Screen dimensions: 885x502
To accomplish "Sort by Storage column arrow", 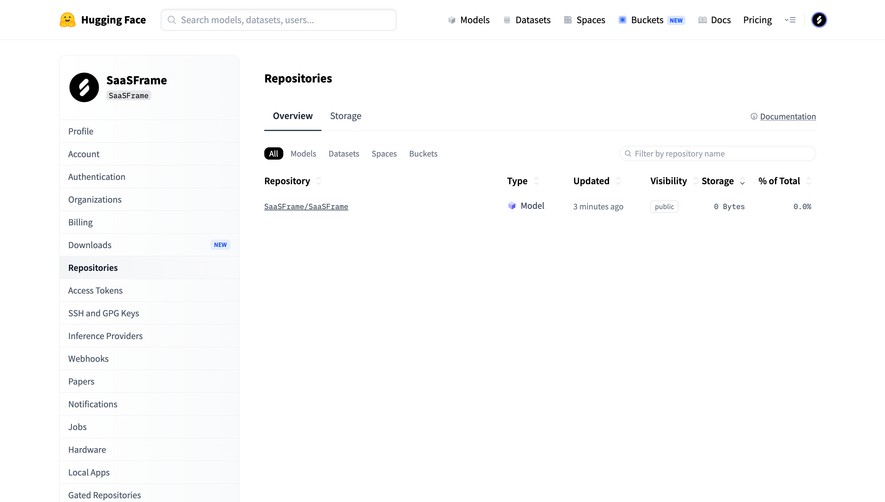I will click(x=742, y=181).
